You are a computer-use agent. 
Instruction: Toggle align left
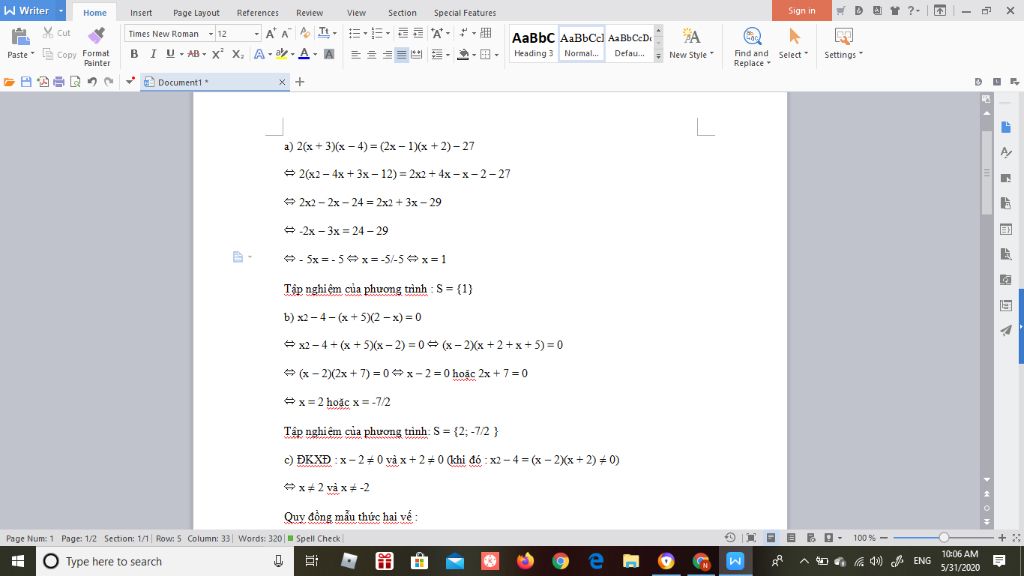tap(356, 54)
